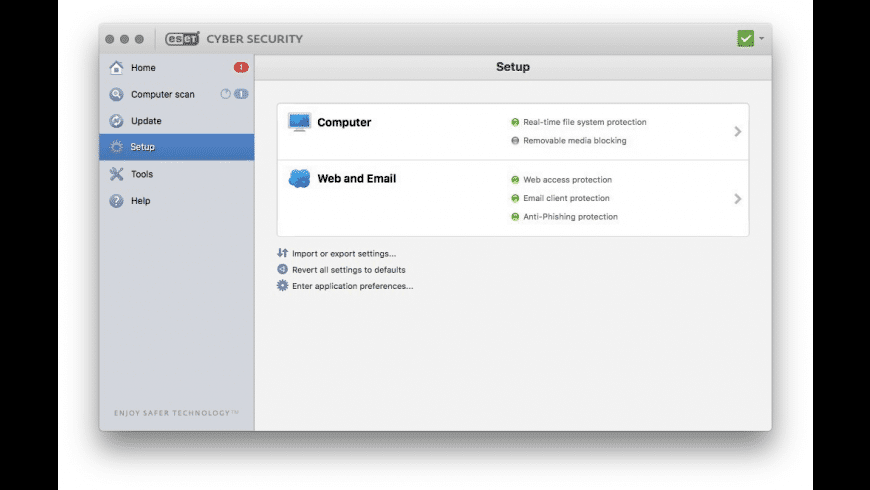This screenshot has height=490, width=870.
Task: Go to the Update section
Action: pos(176,120)
